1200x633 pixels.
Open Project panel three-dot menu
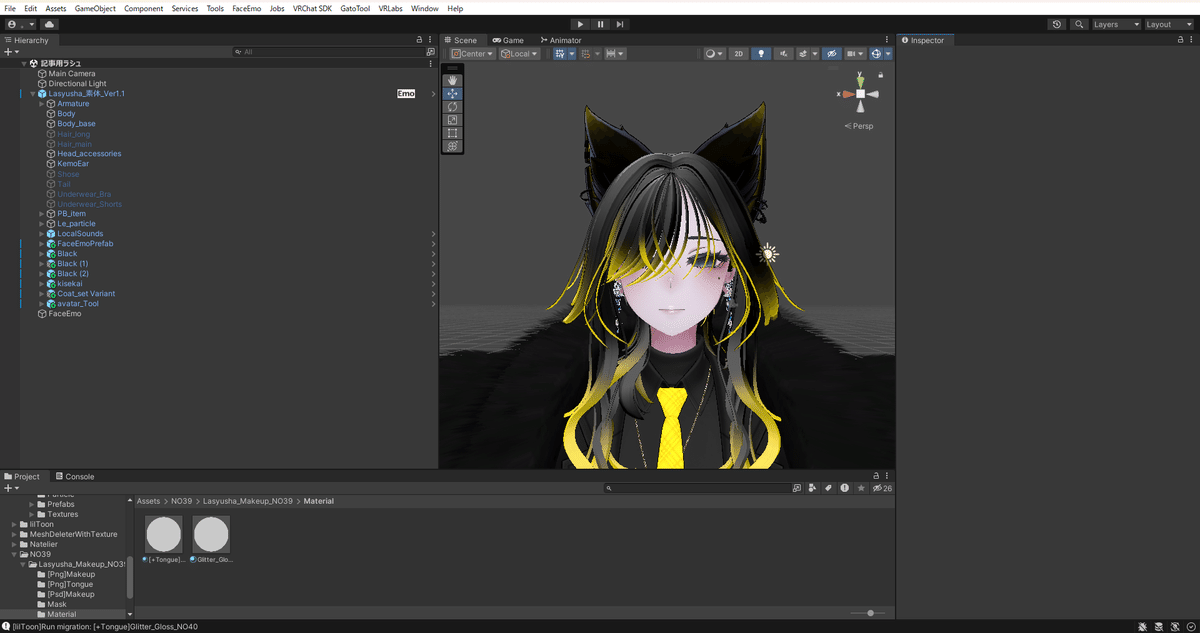coord(888,477)
